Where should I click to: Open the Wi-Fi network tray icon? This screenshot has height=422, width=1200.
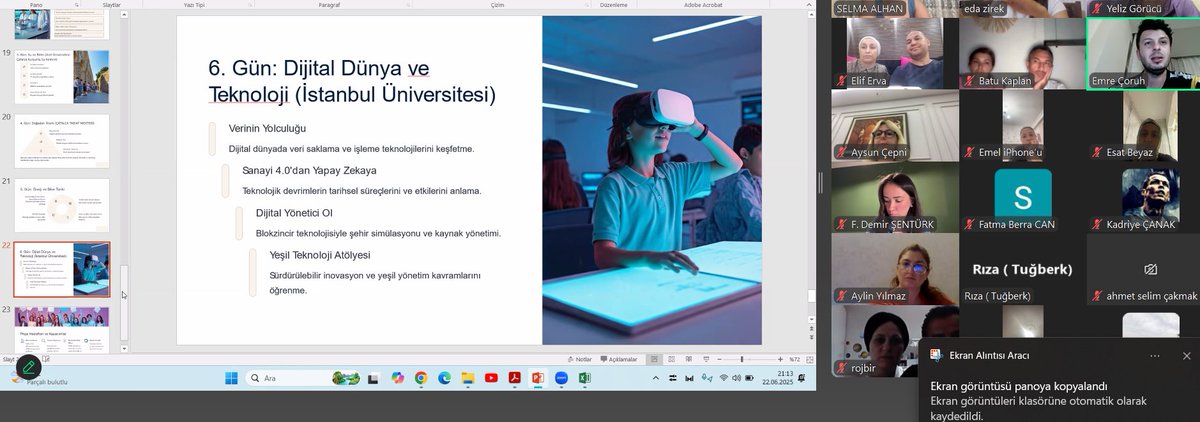[x=723, y=378]
